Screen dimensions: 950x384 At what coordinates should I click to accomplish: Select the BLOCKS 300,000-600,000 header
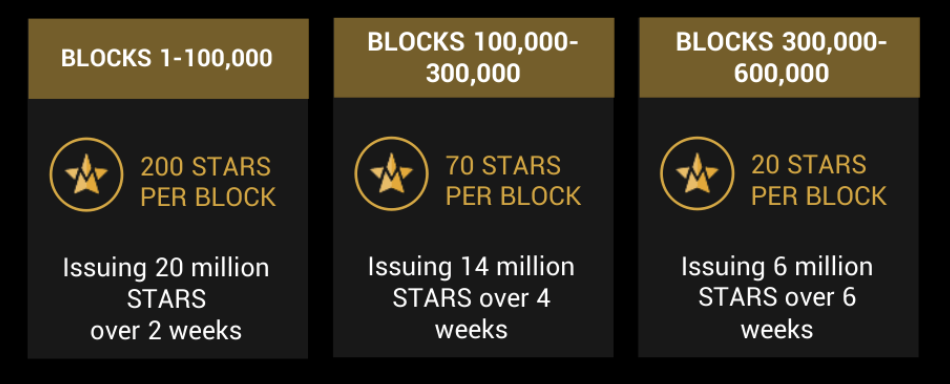pos(779,58)
